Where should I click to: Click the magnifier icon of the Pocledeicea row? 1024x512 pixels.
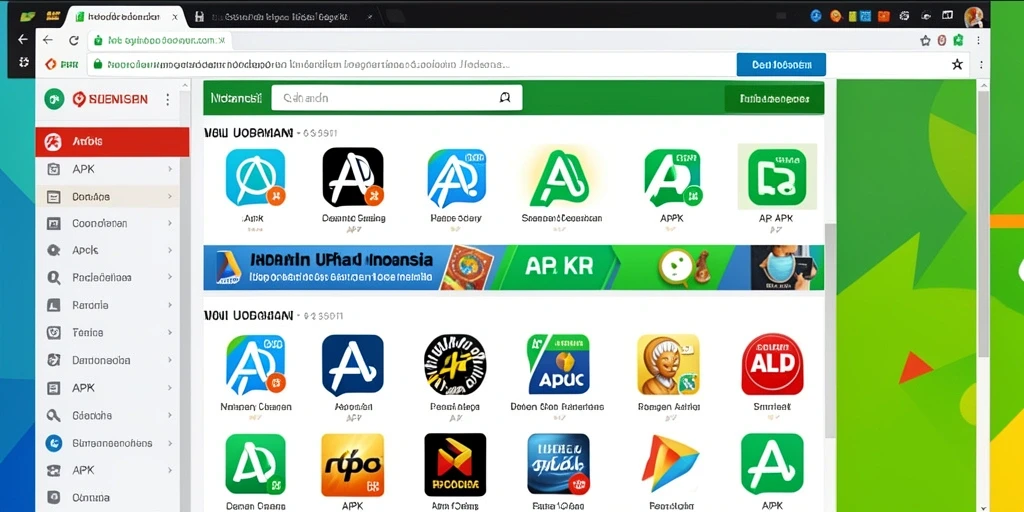click(54, 278)
